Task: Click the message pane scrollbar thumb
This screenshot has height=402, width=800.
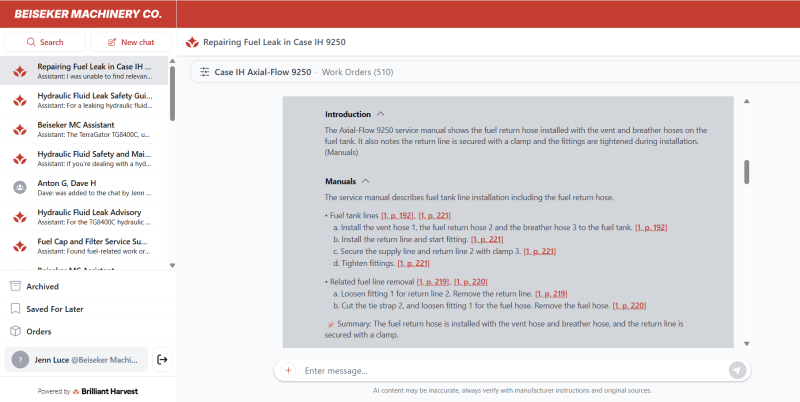Action: [x=746, y=172]
